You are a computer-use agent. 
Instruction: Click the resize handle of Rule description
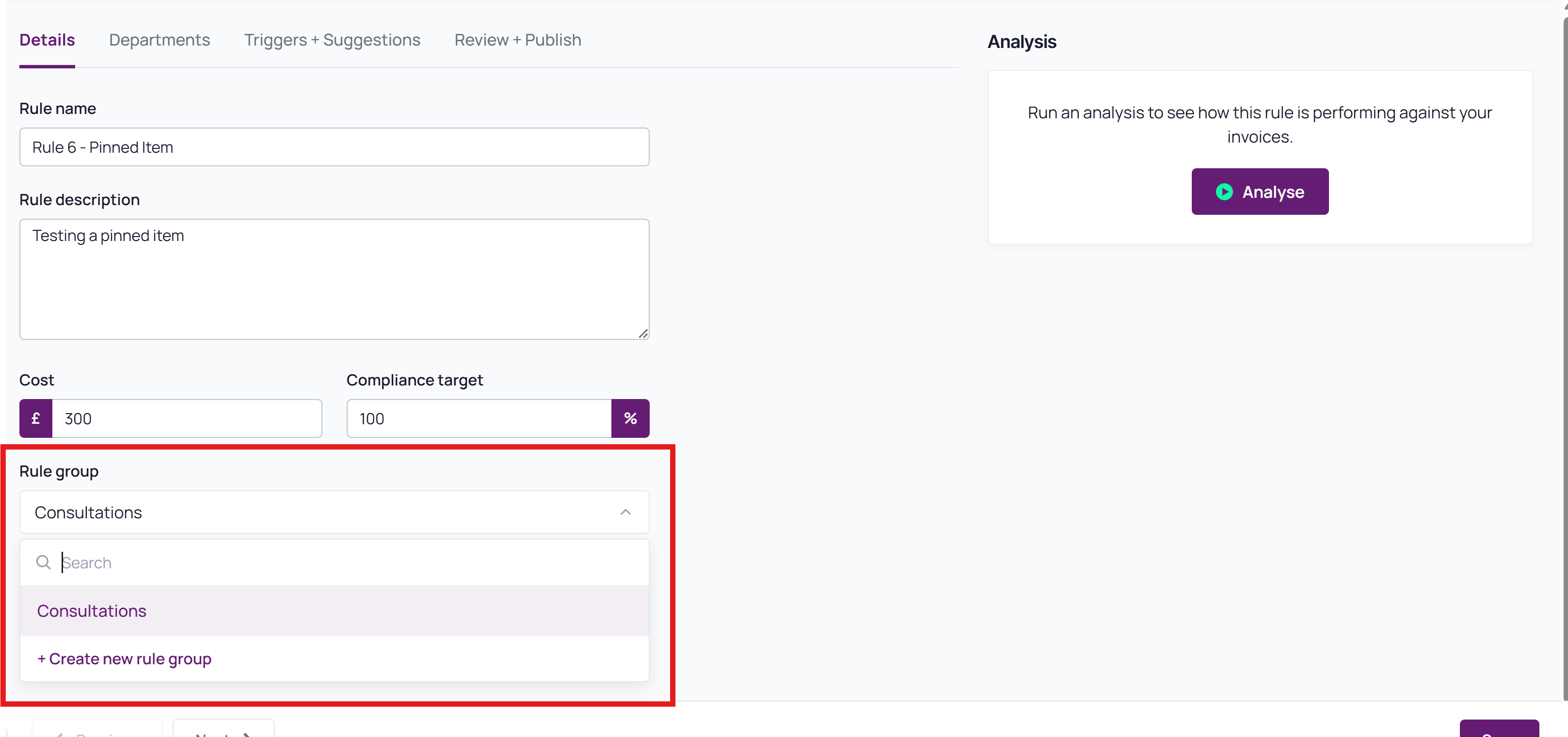pyautogui.click(x=643, y=334)
